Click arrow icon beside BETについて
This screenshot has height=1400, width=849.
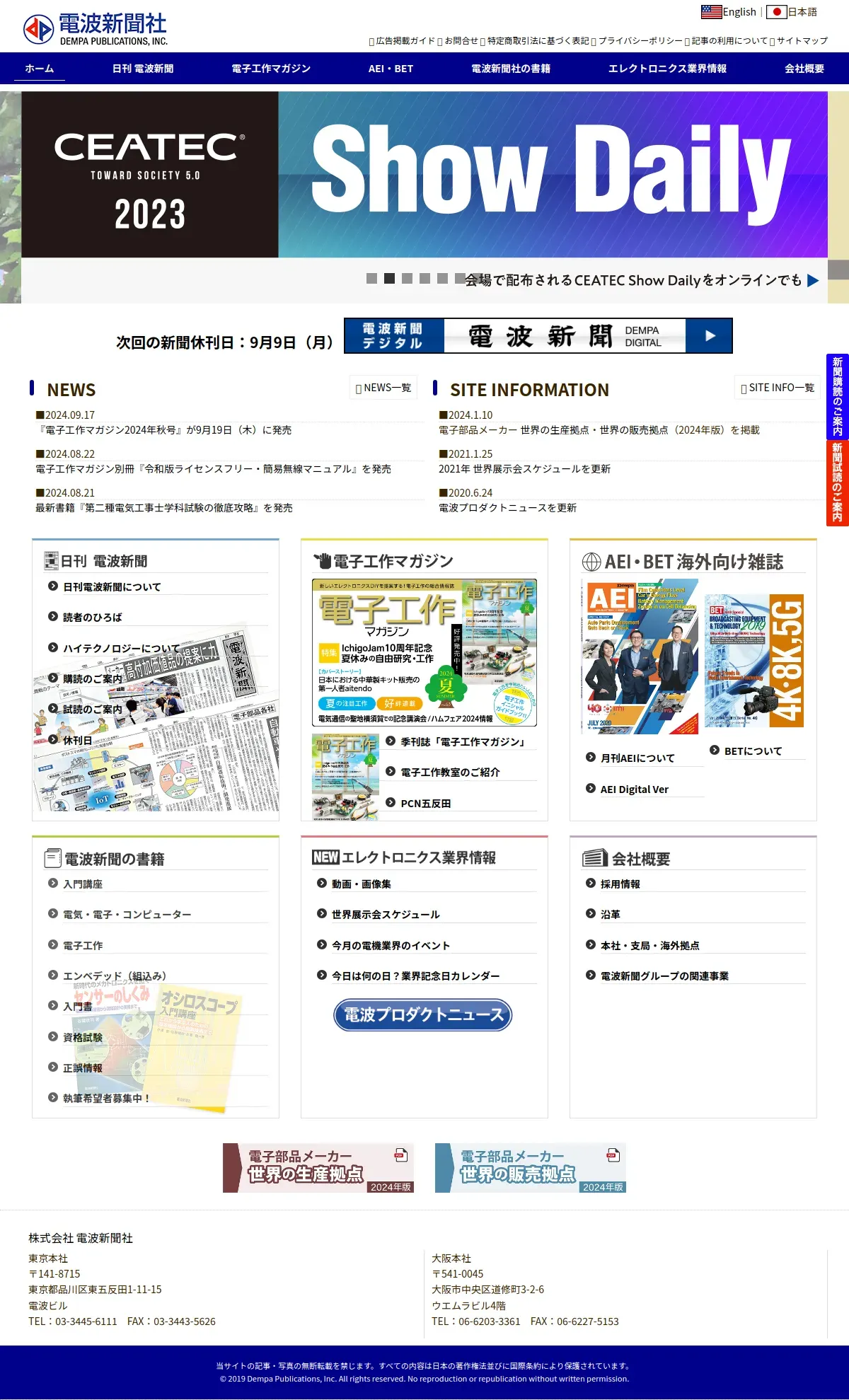715,750
